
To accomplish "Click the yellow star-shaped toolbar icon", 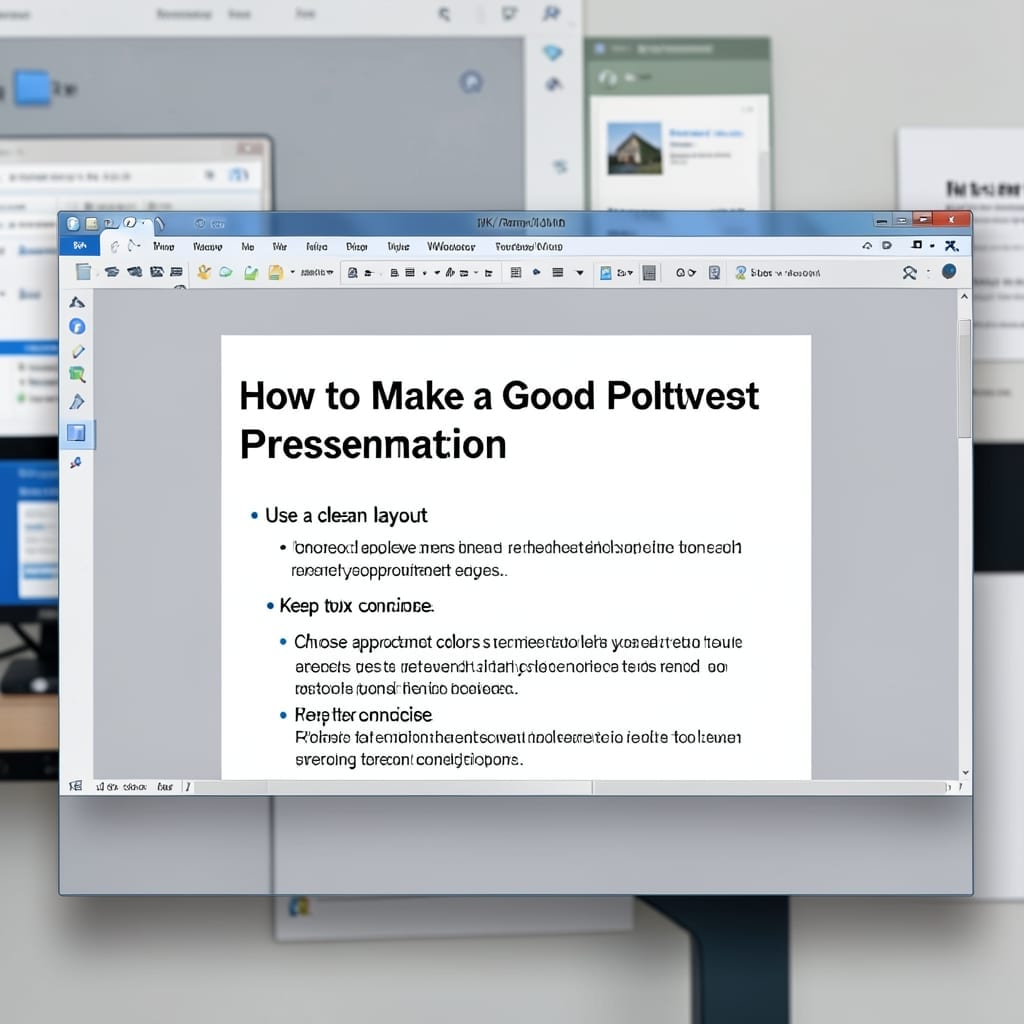I will click(204, 272).
